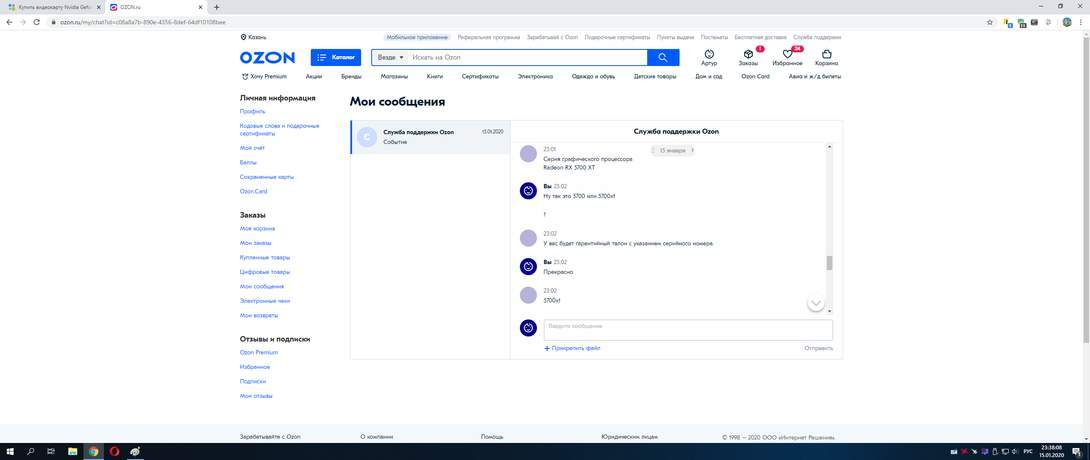The width and height of the screenshot is (1090, 460).
Task: Click the chat scrollbar up arrow
Action: [x=829, y=147]
